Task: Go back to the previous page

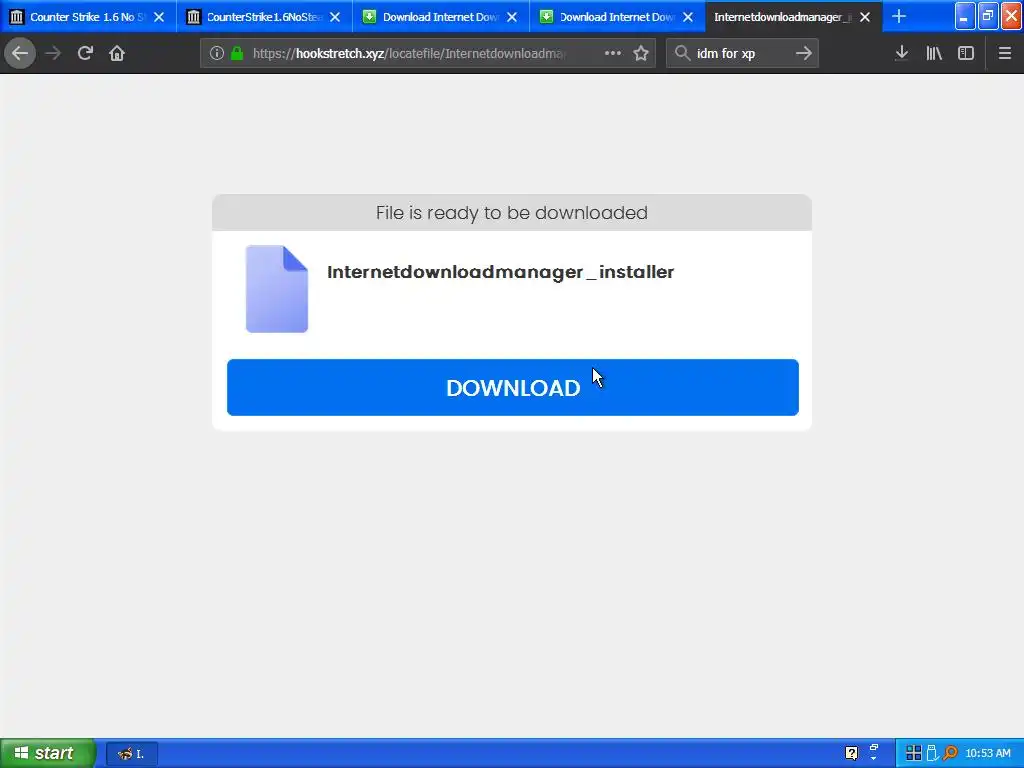Action: 20,53
